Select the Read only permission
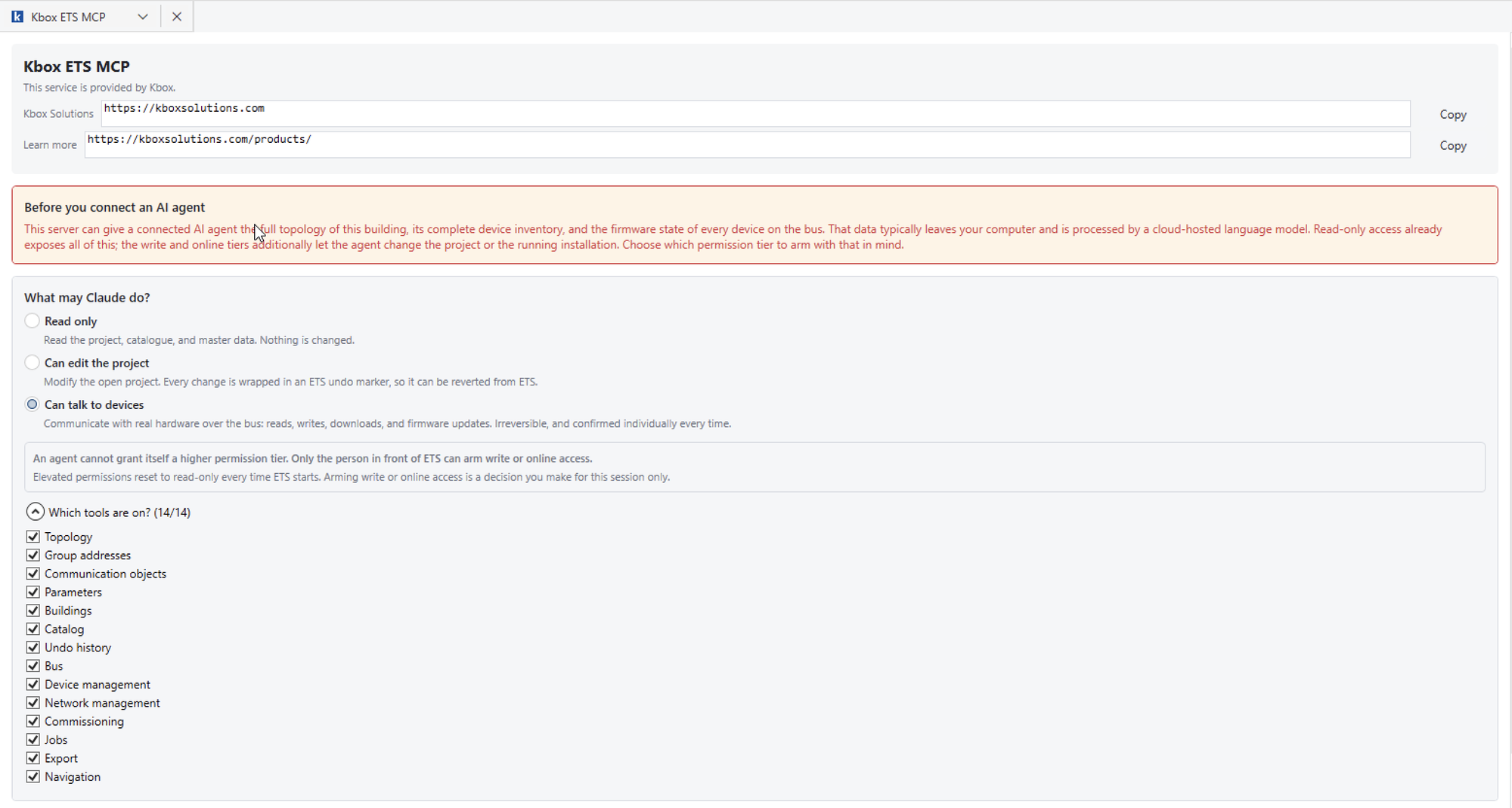Image resolution: width=1512 pixels, height=808 pixels. (x=32, y=320)
